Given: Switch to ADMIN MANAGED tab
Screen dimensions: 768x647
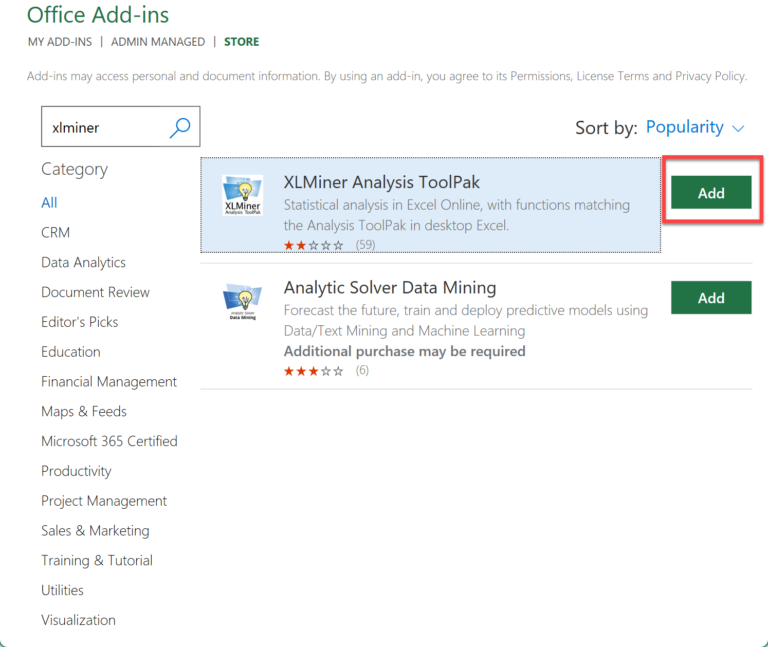Looking at the screenshot, I should (158, 42).
